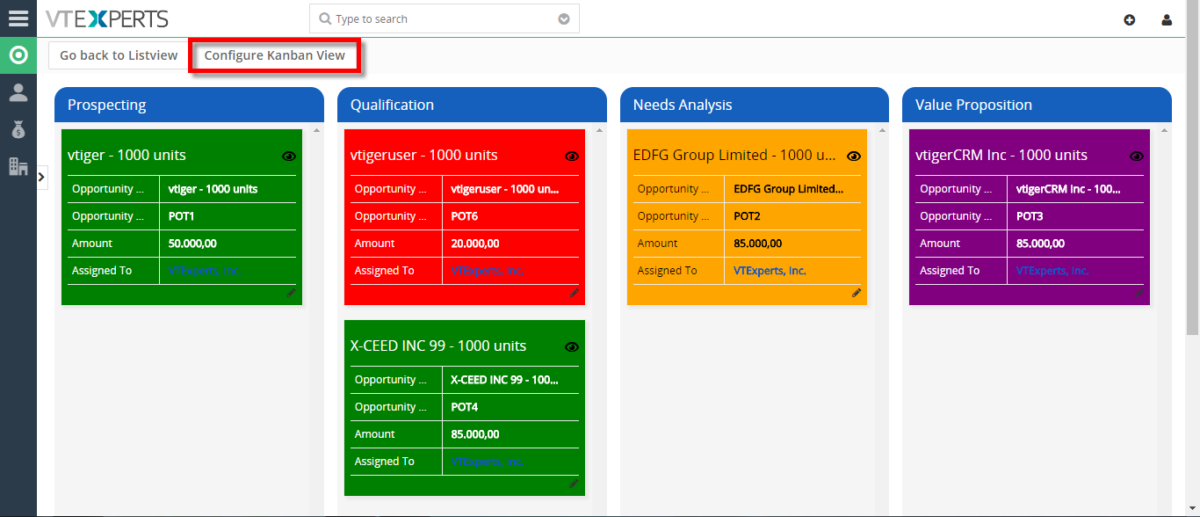Screen dimensions: 1200x517
Task: Select POT4 value on X-CEED card
Action: (x=465, y=407)
